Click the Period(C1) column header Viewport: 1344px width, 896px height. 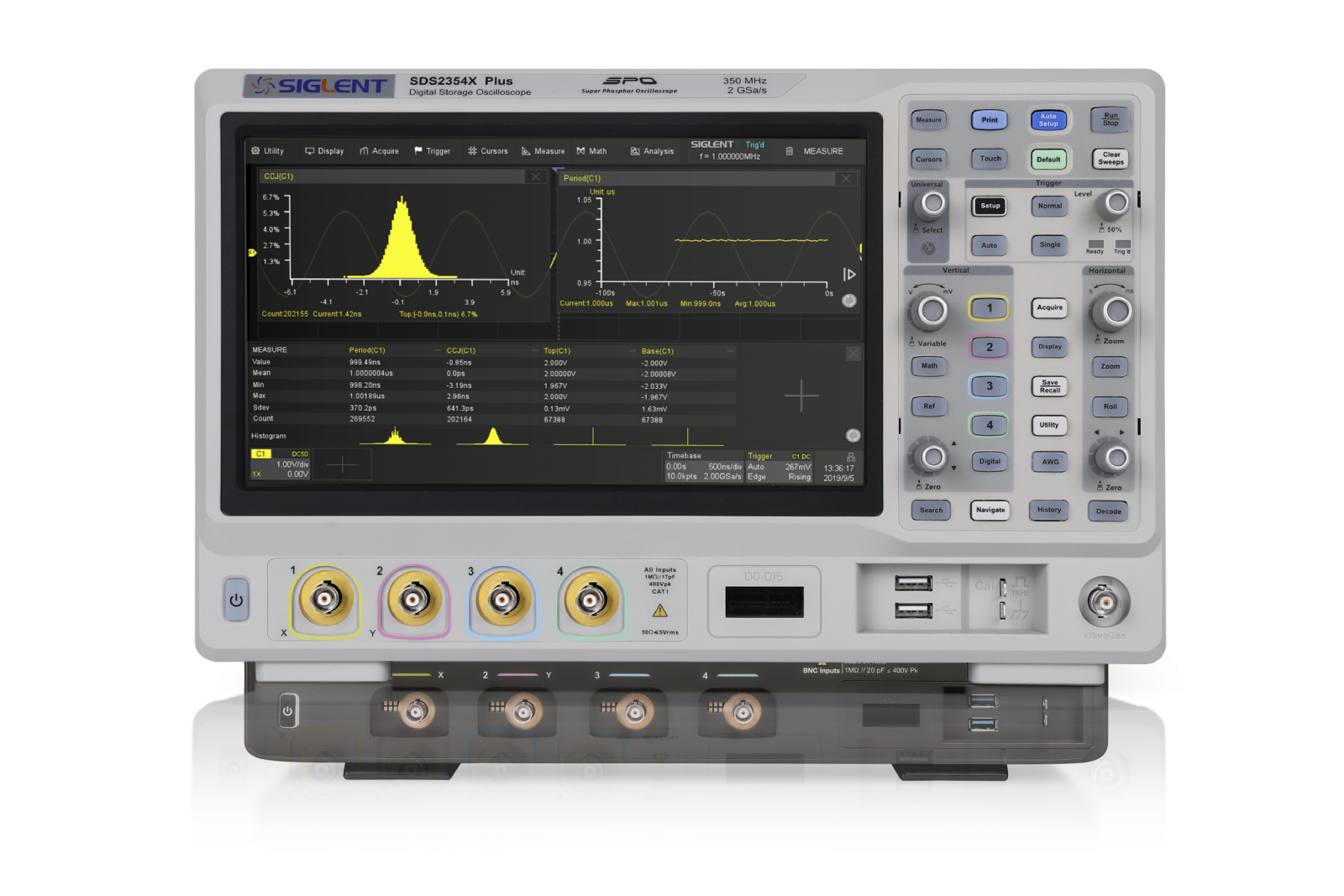coord(367,350)
